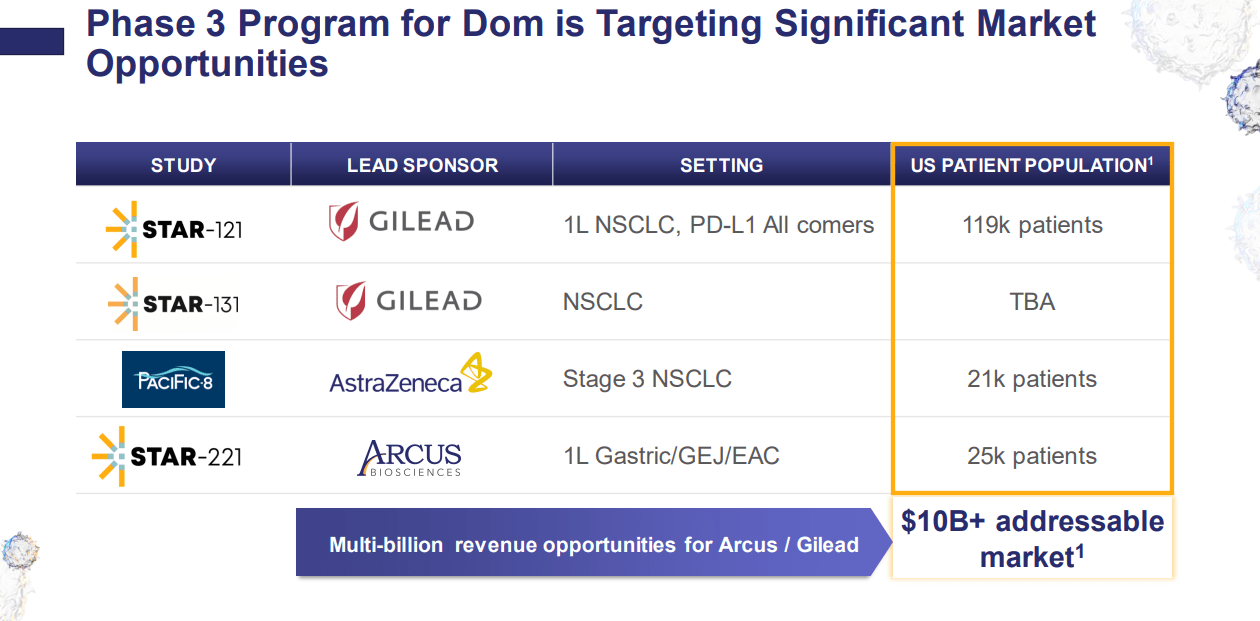Image resolution: width=1260 pixels, height=621 pixels.
Task: Select the SETTING column header
Action: coord(721,165)
